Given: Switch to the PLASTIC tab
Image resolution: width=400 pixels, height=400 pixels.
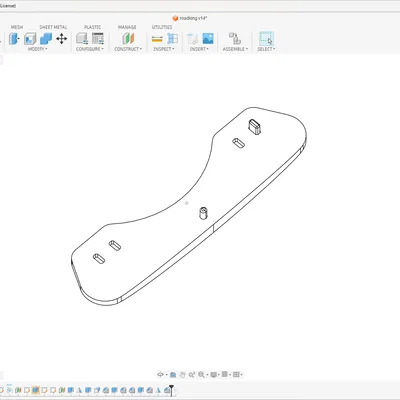Looking at the screenshot, I should tap(93, 27).
